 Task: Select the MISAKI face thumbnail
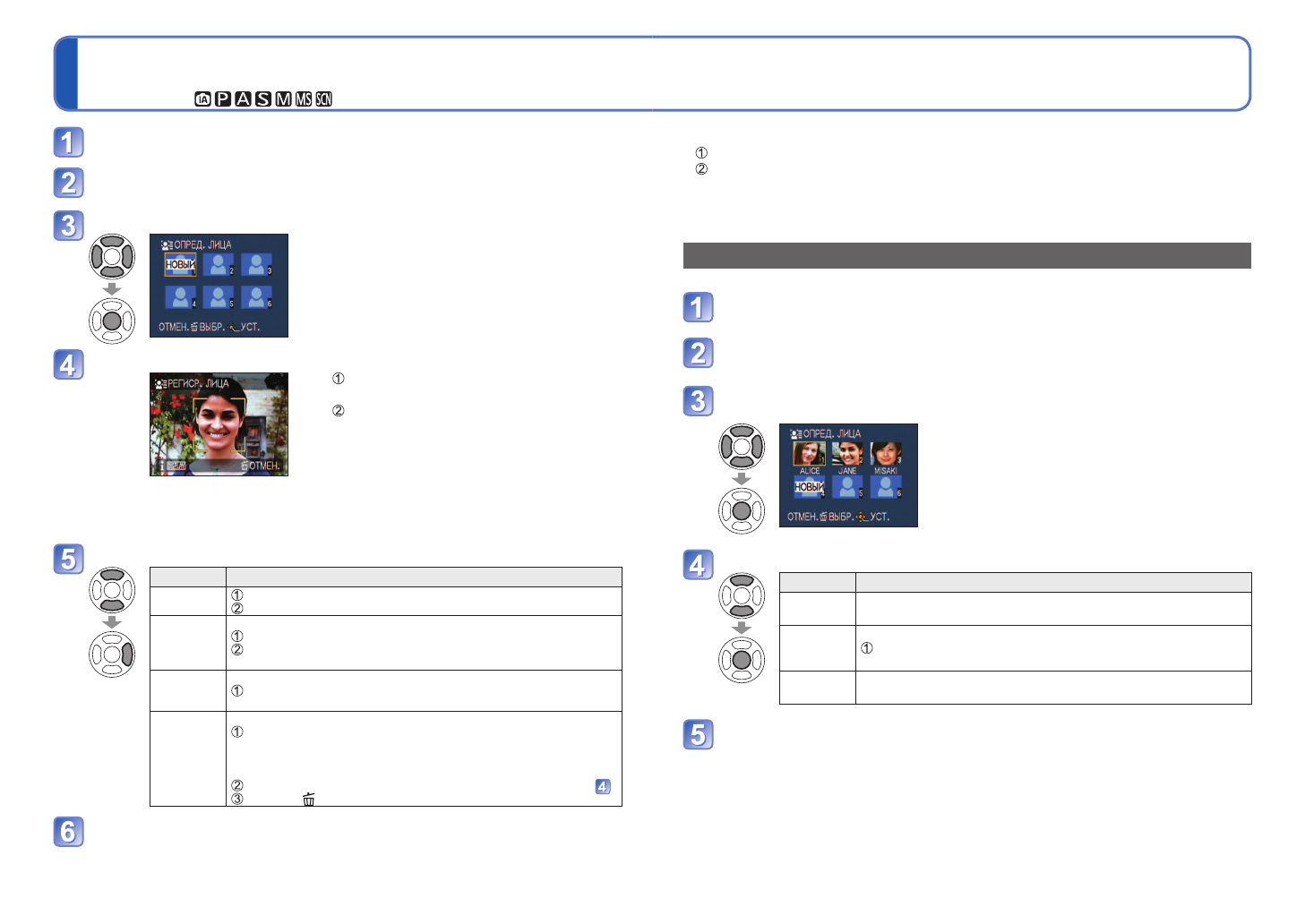(885, 454)
